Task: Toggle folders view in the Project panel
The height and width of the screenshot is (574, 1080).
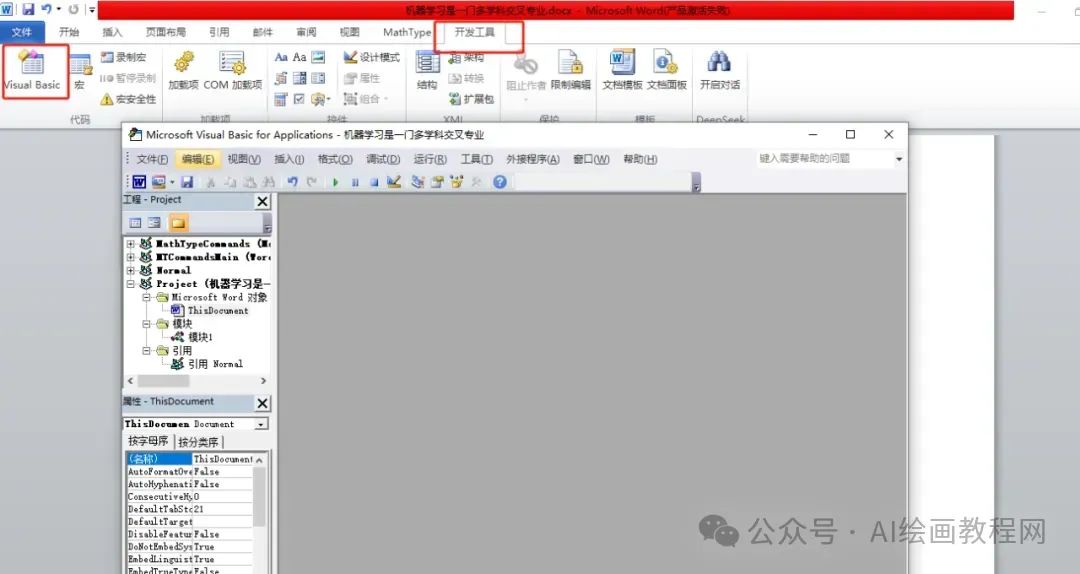Action: [x=178, y=223]
